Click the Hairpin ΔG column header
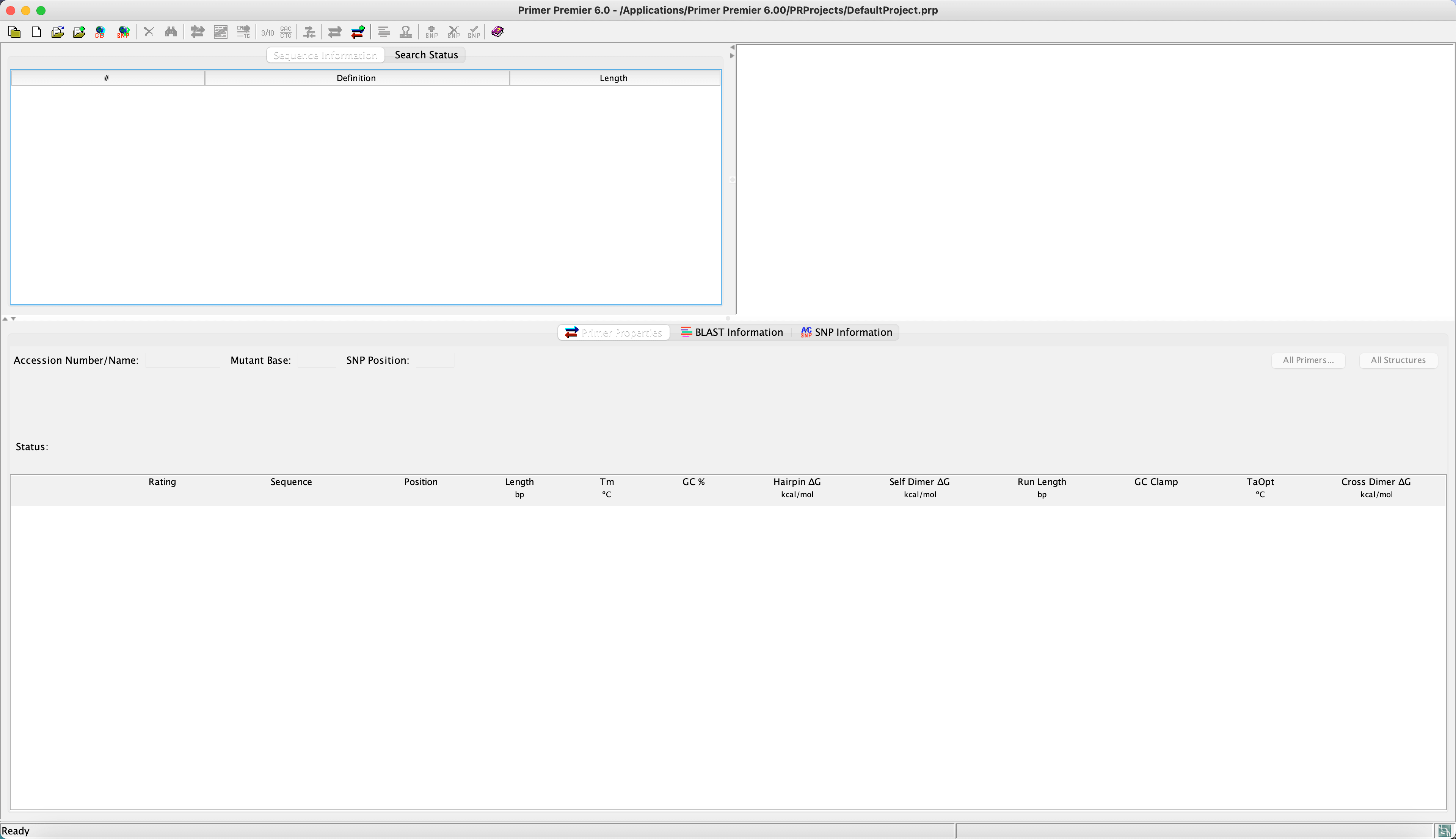 pos(797,487)
